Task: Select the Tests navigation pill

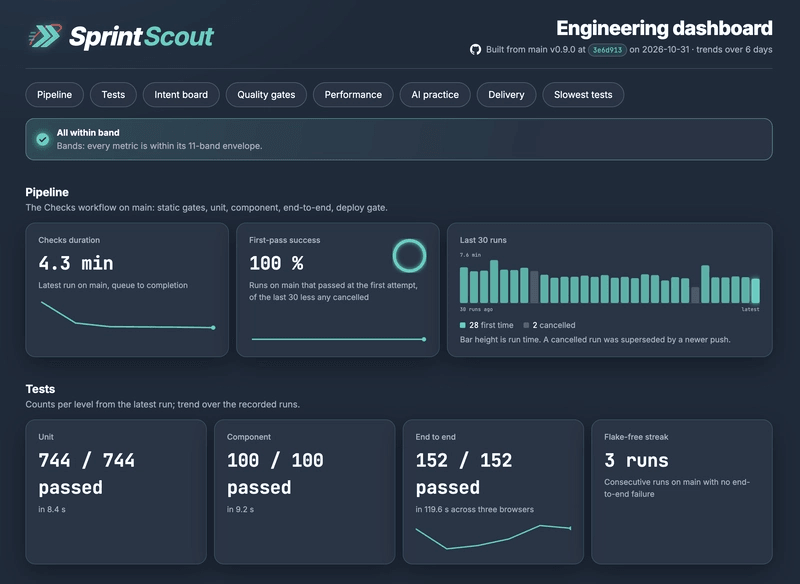Action: [113, 95]
